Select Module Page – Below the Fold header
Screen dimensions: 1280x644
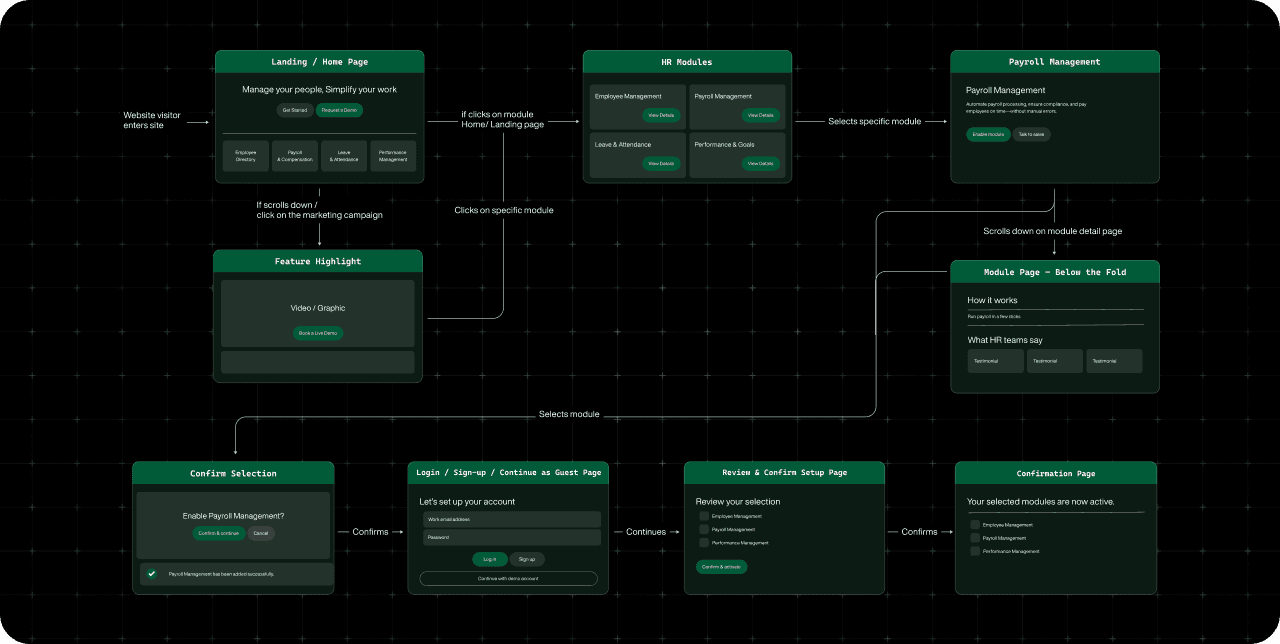click(x=1055, y=272)
